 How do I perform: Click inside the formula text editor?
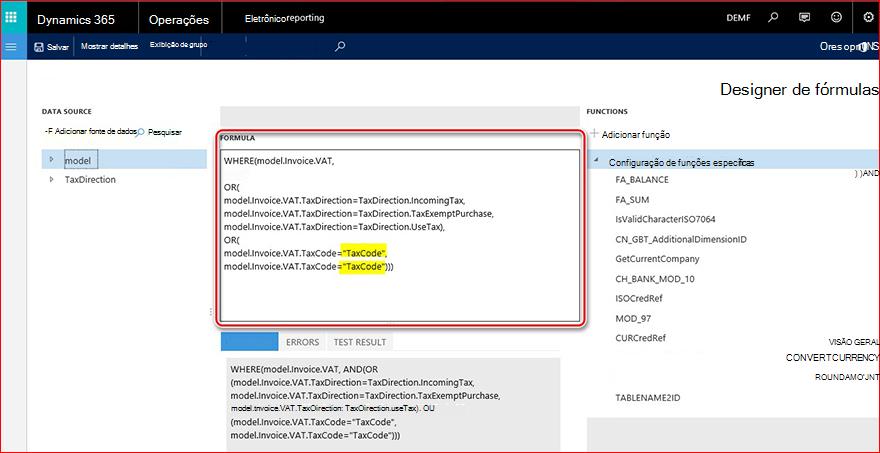pos(400,236)
